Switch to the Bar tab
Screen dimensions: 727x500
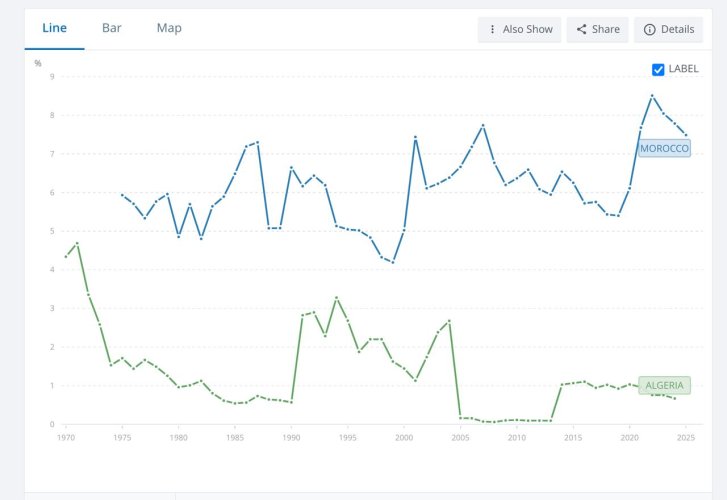tap(112, 28)
